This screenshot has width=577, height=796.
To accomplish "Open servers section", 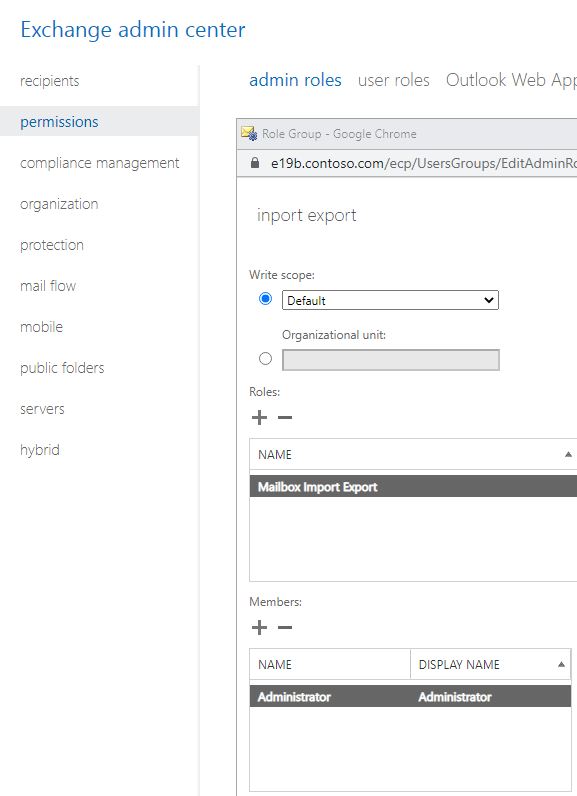I will 42,409.
